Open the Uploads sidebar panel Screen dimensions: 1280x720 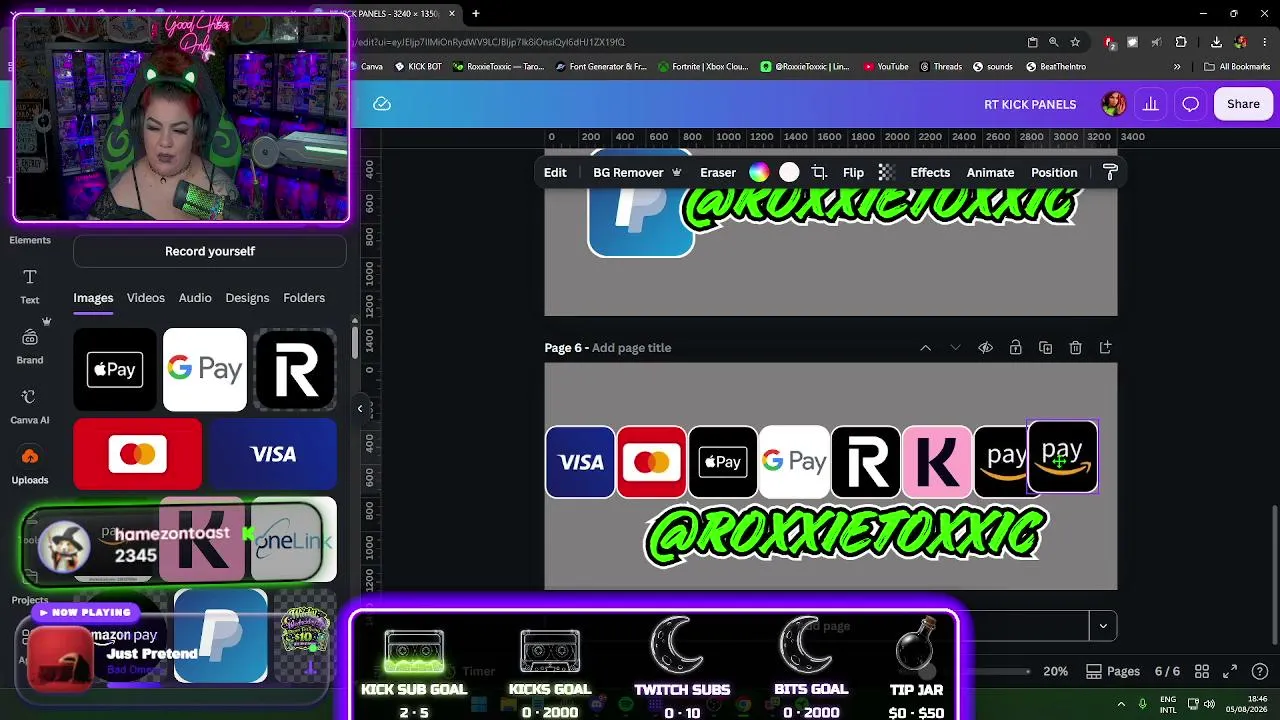coord(30,466)
